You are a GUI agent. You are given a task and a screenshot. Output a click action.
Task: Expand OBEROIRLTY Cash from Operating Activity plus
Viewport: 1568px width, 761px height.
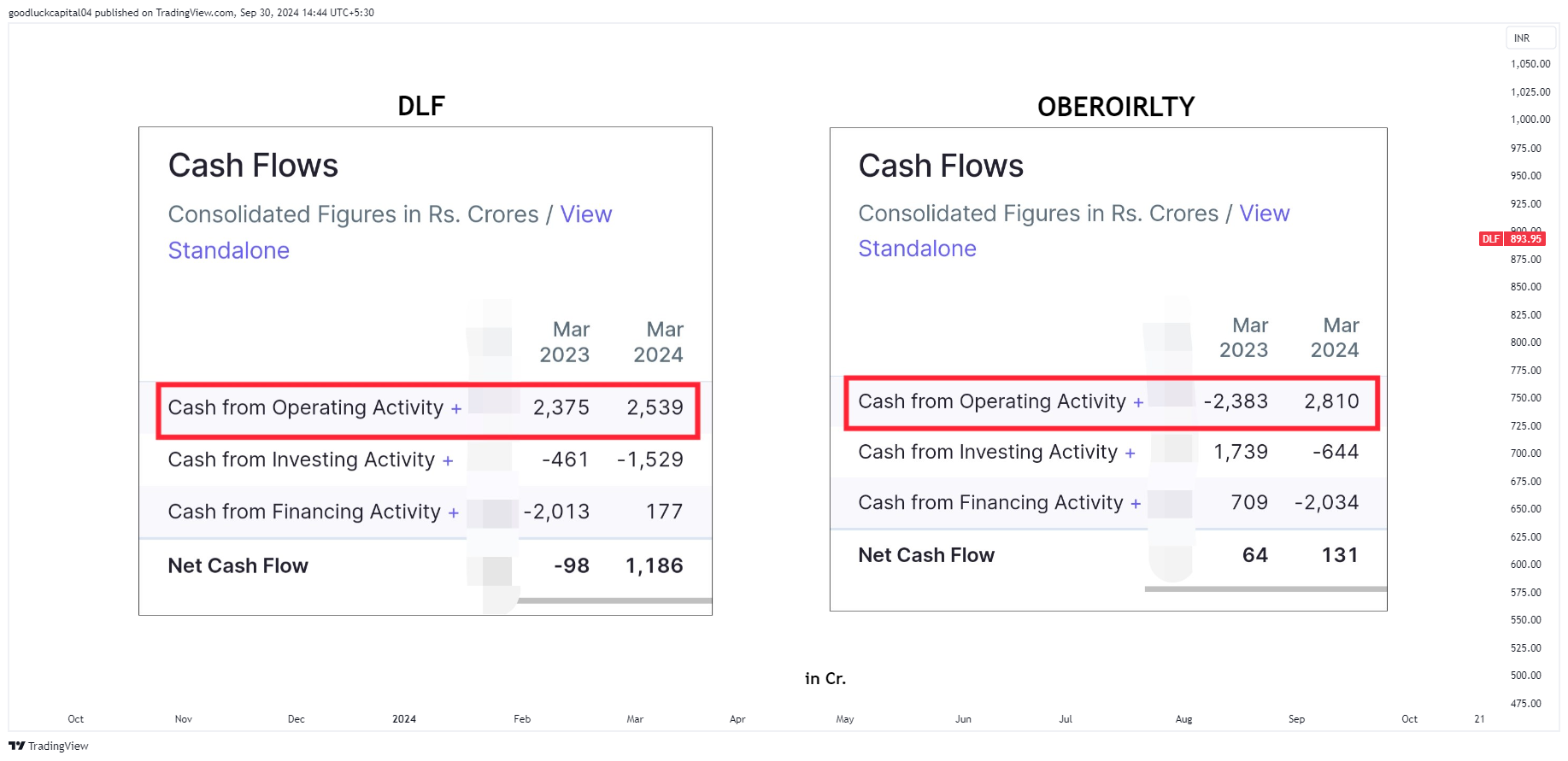(x=1138, y=403)
